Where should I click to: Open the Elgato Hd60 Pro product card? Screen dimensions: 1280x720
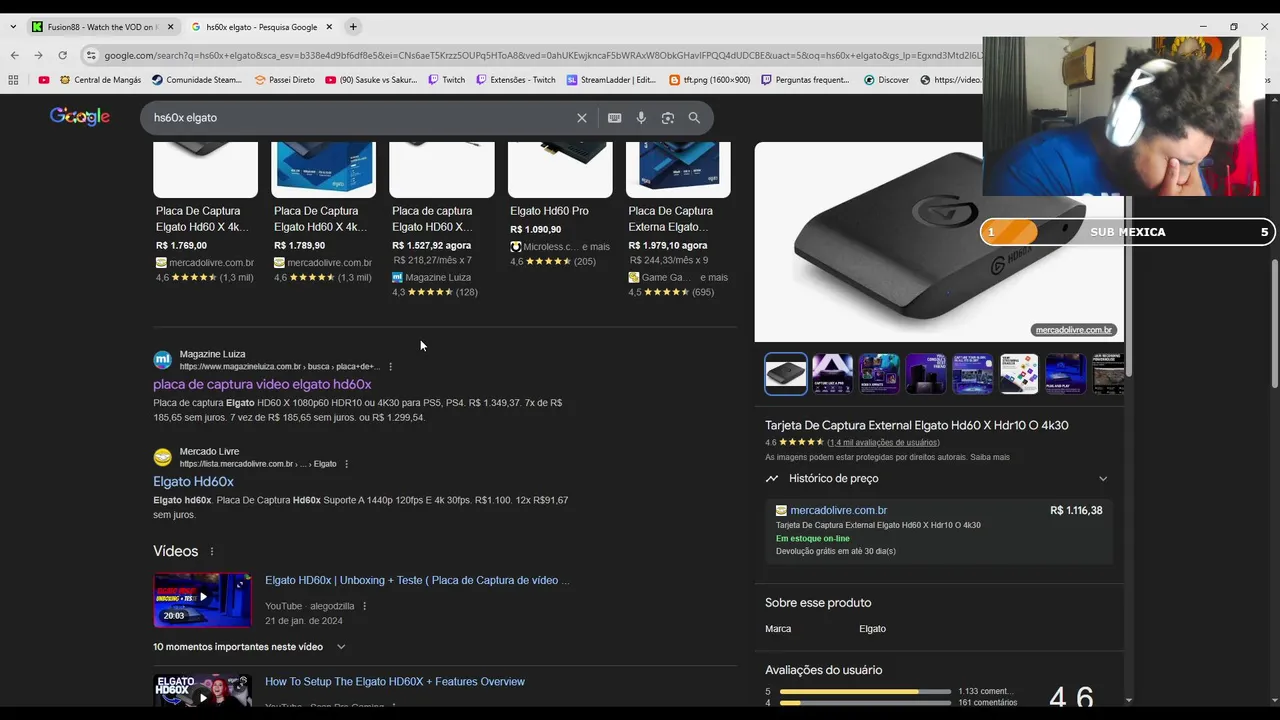tap(560, 205)
